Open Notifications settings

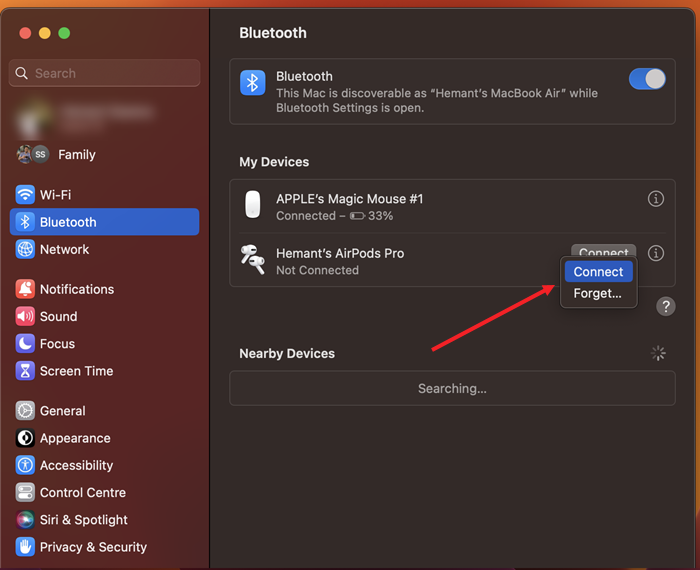point(76,289)
